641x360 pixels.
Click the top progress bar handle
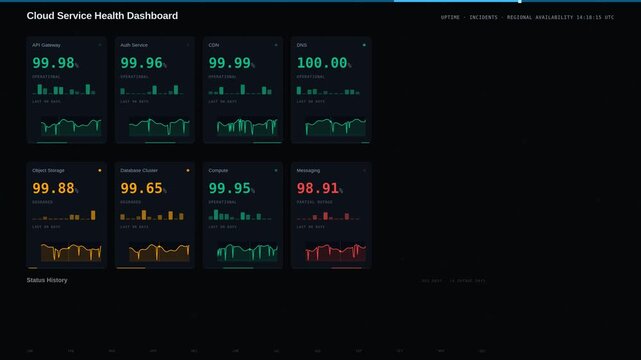coord(520,1)
